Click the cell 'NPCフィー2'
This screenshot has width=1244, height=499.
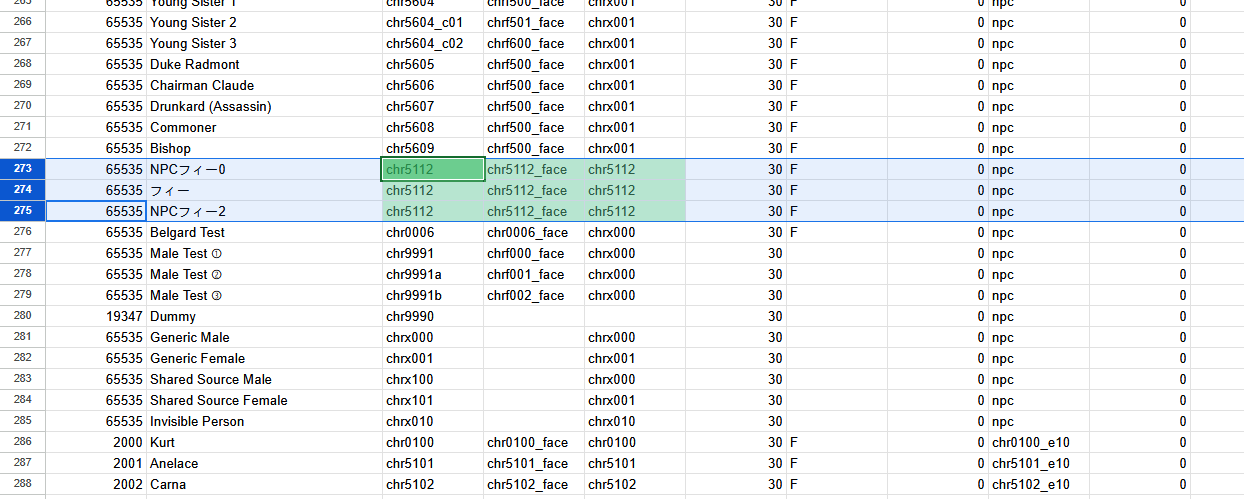(x=264, y=211)
